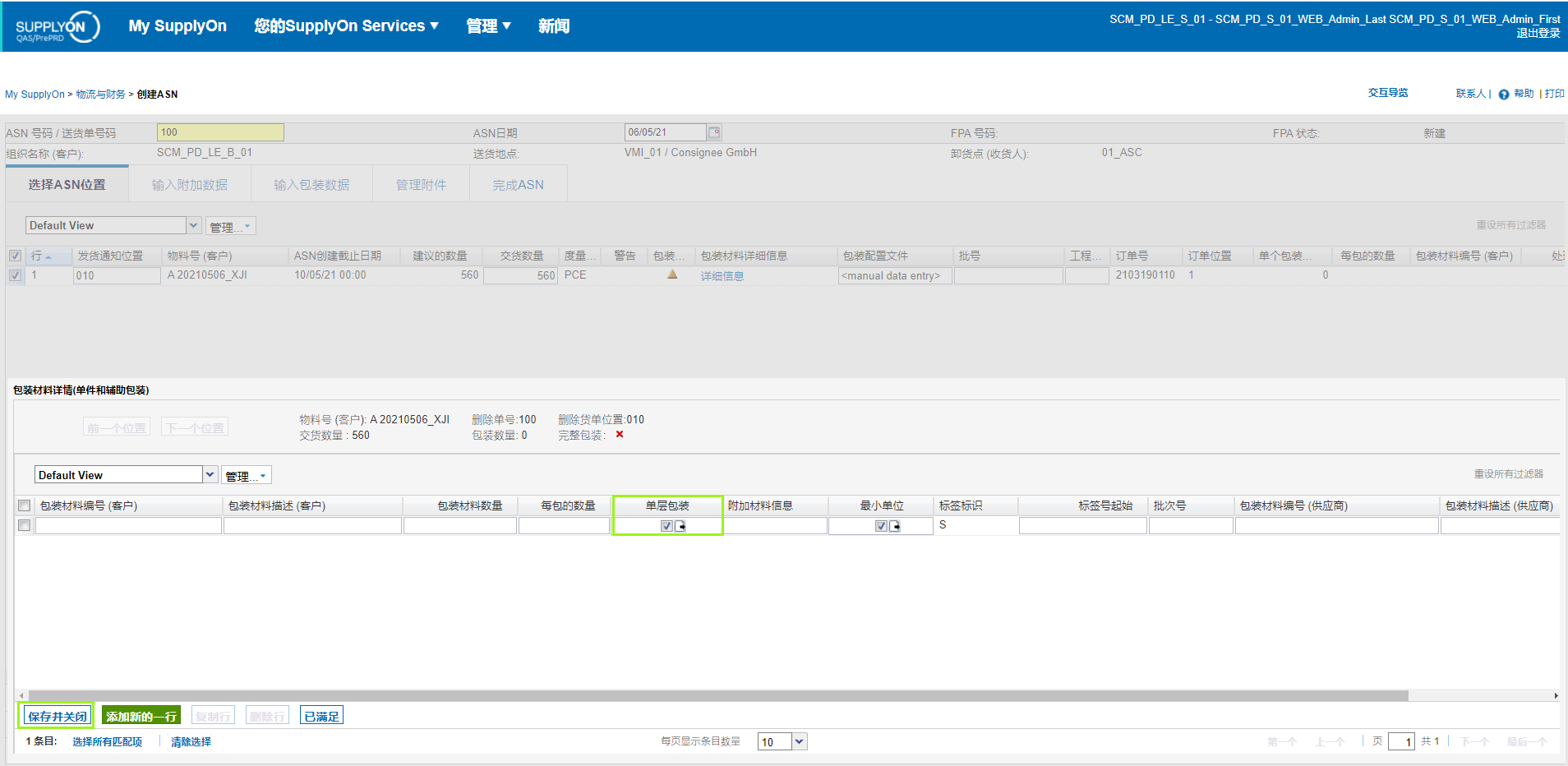This screenshot has height=766, width=1568.
Task: Click 选择所有匹配项 link
Action: point(107,741)
